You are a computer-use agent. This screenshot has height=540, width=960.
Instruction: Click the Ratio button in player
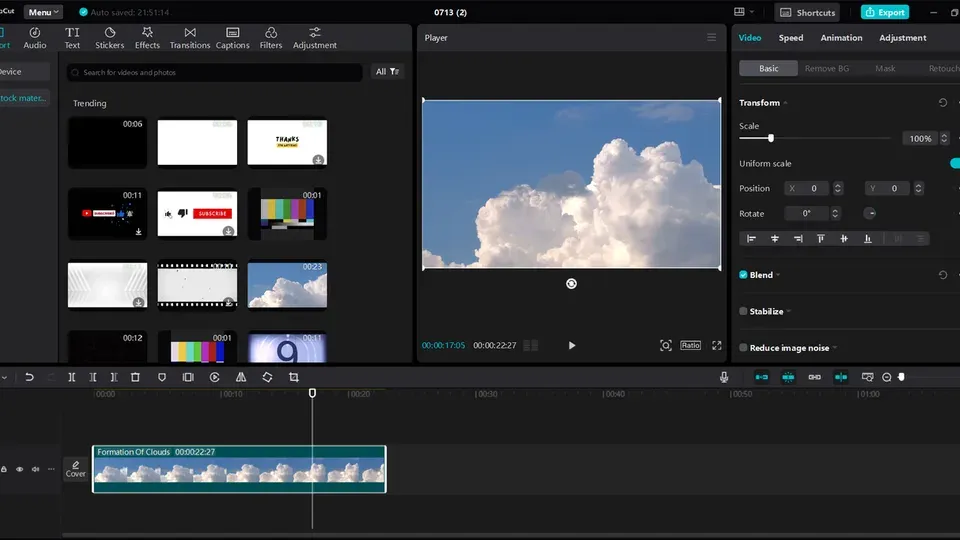pyautogui.click(x=690, y=345)
